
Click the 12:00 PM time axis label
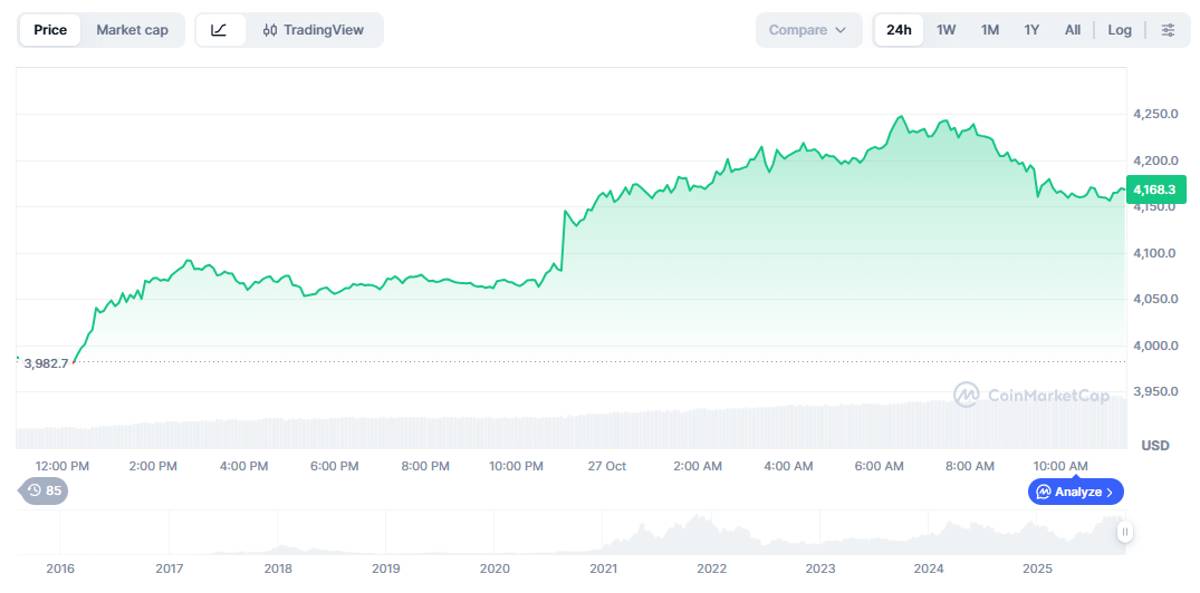coord(62,466)
